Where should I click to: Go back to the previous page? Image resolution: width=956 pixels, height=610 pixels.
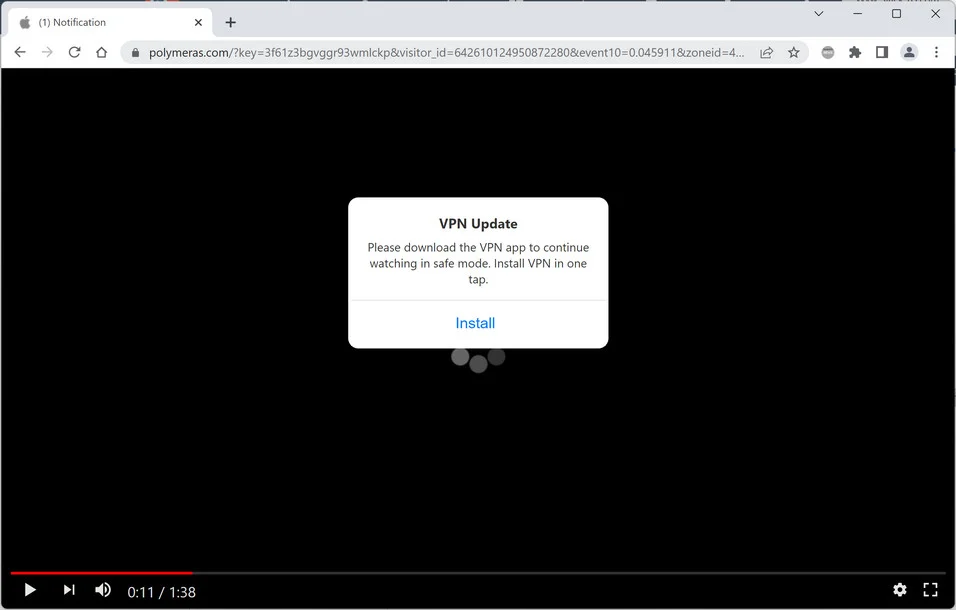(20, 52)
